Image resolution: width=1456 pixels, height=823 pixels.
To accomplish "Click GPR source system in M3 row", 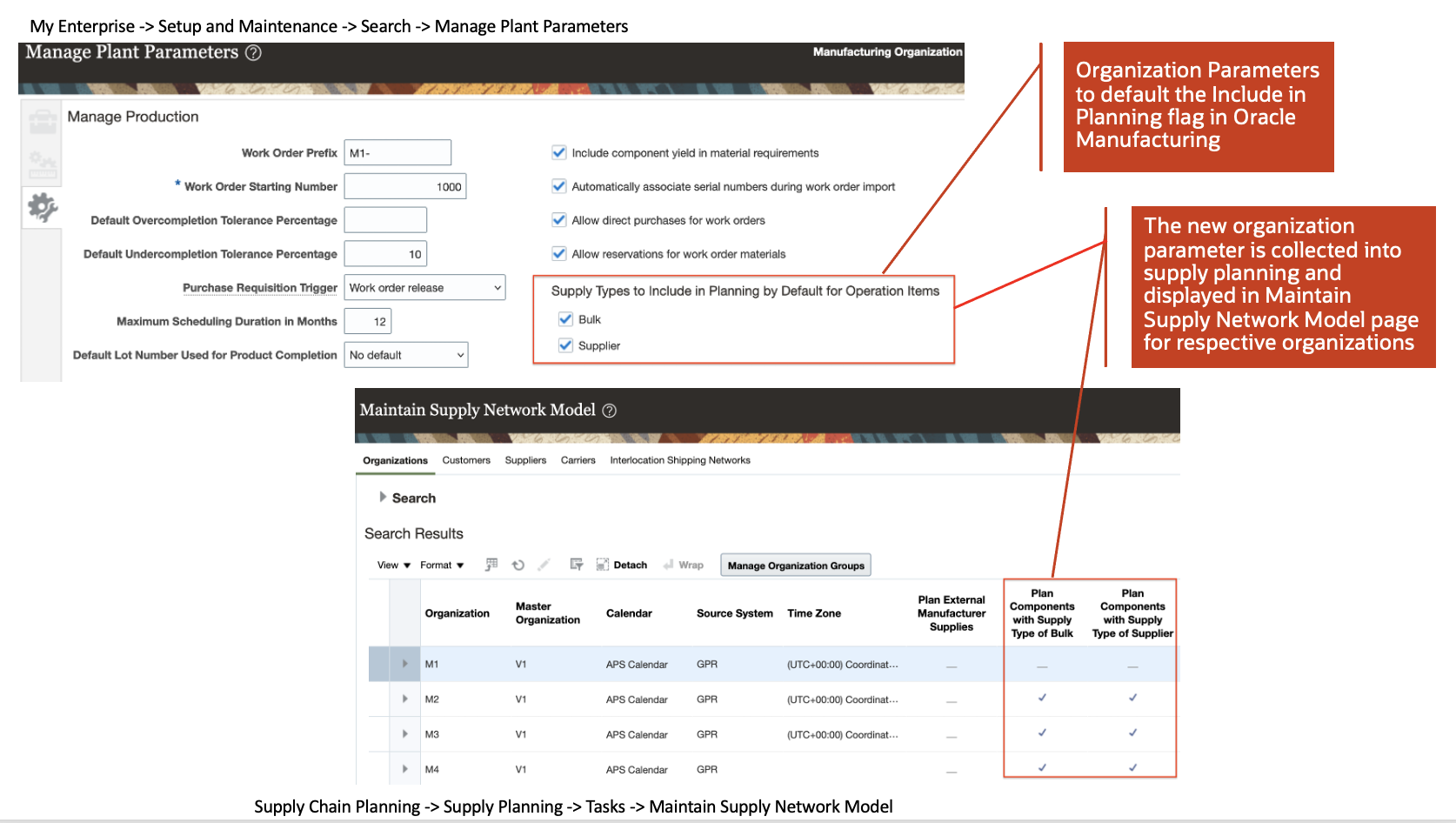I will pyautogui.click(x=707, y=734).
